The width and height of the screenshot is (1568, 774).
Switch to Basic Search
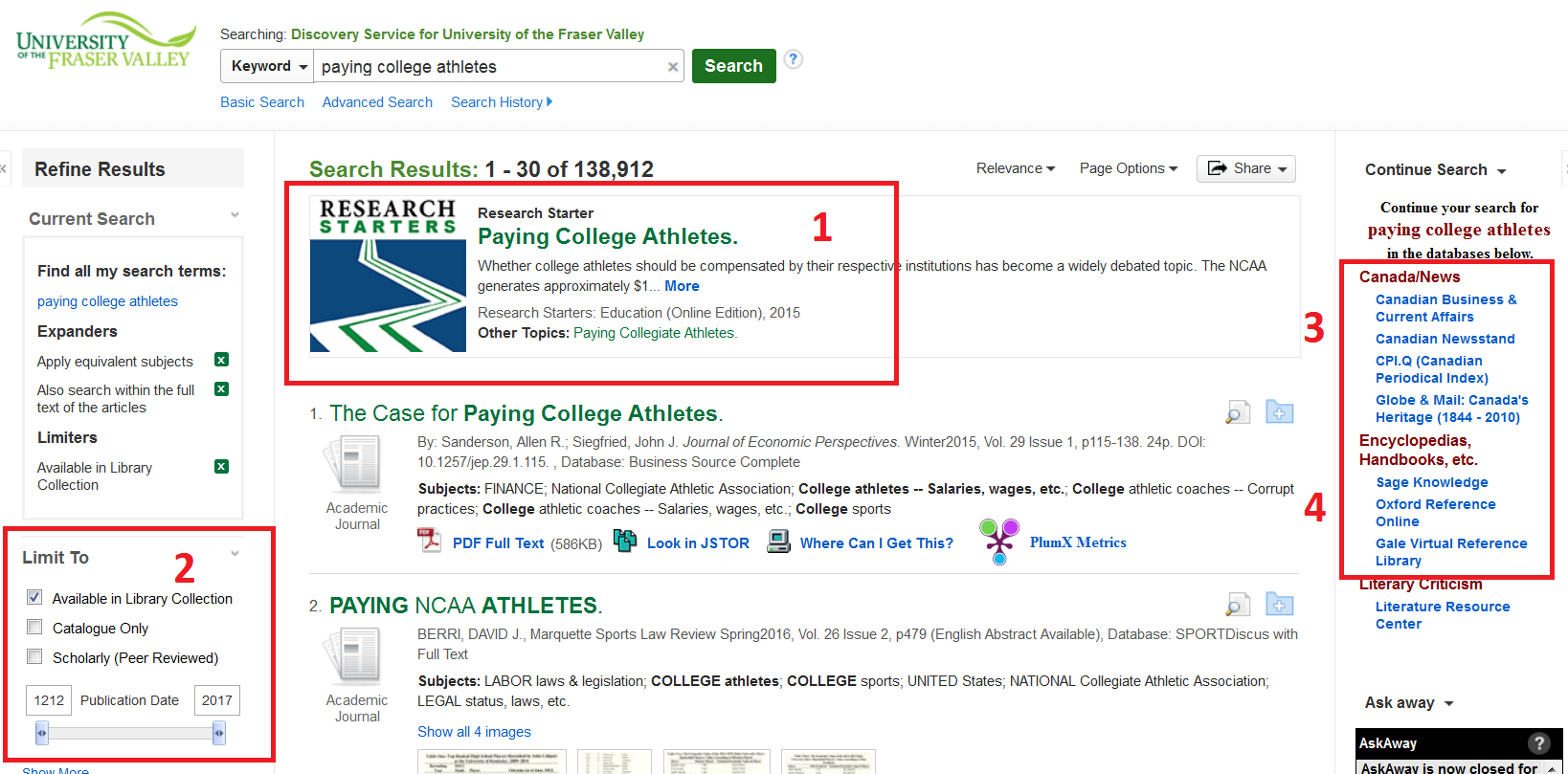262,102
